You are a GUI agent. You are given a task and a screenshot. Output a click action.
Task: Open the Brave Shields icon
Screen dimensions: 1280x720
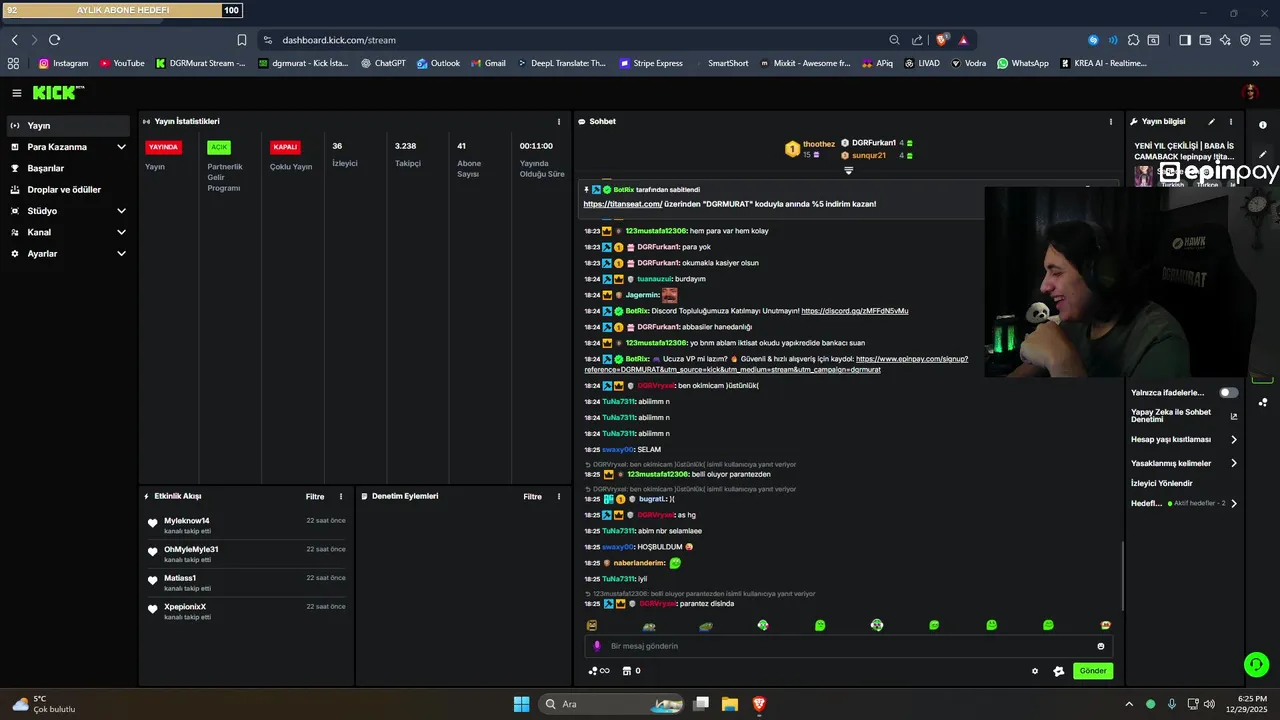[942, 40]
